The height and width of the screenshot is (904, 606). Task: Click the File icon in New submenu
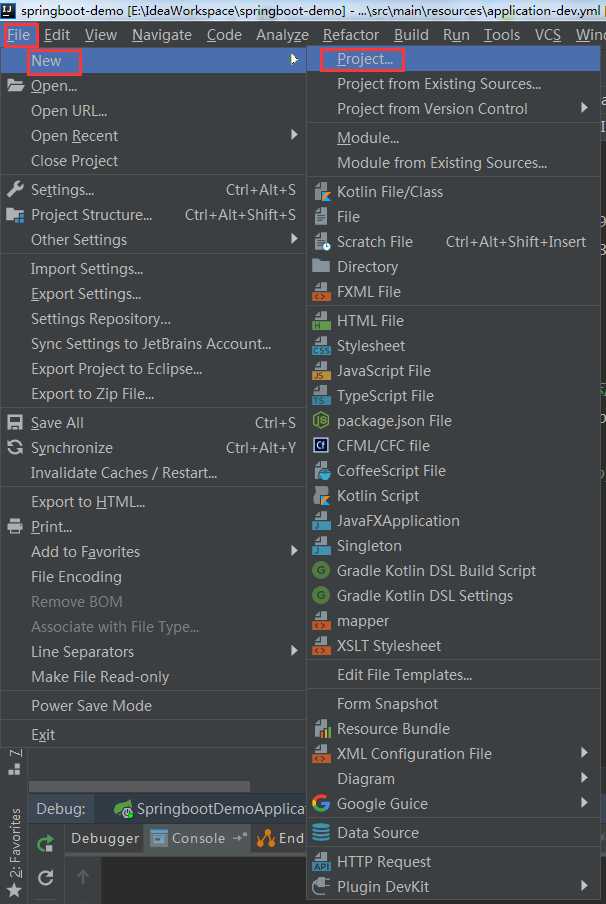[x=321, y=217]
